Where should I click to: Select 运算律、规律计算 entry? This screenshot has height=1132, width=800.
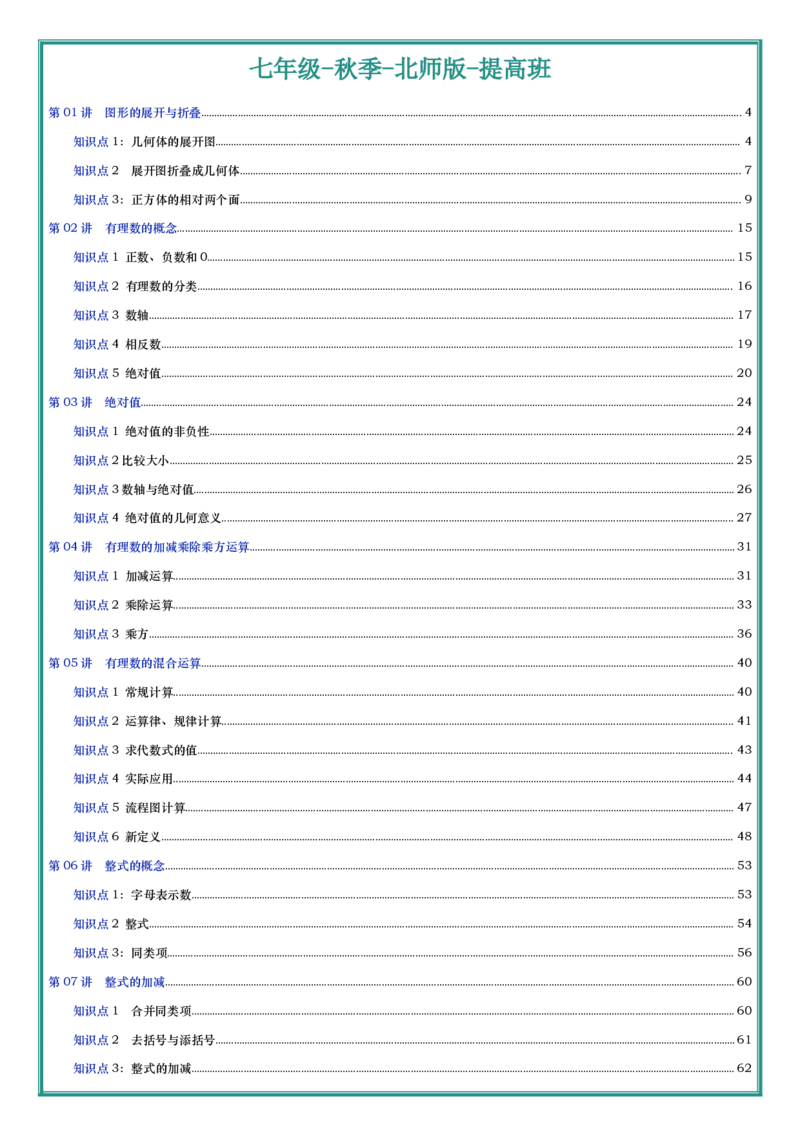click(x=412, y=720)
